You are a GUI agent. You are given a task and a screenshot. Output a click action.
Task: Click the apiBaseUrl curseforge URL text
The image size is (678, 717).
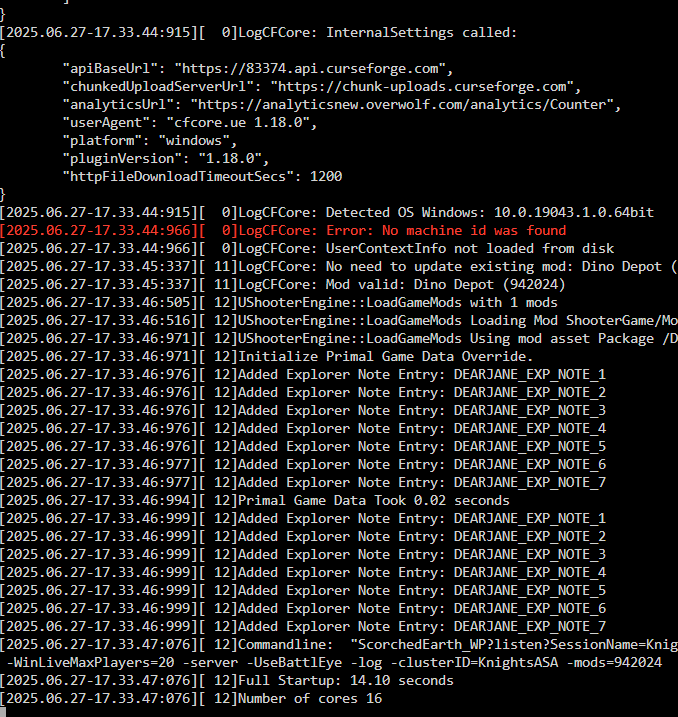pyautogui.click(x=310, y=69)
